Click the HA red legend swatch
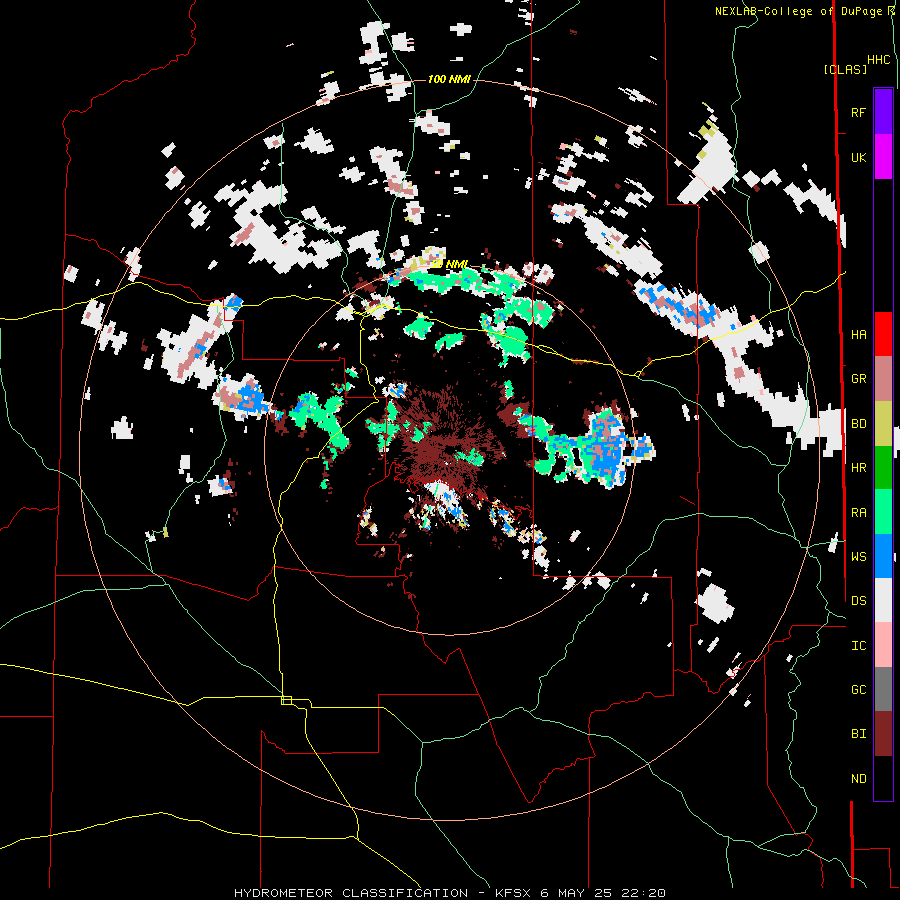 pos(883,334)
